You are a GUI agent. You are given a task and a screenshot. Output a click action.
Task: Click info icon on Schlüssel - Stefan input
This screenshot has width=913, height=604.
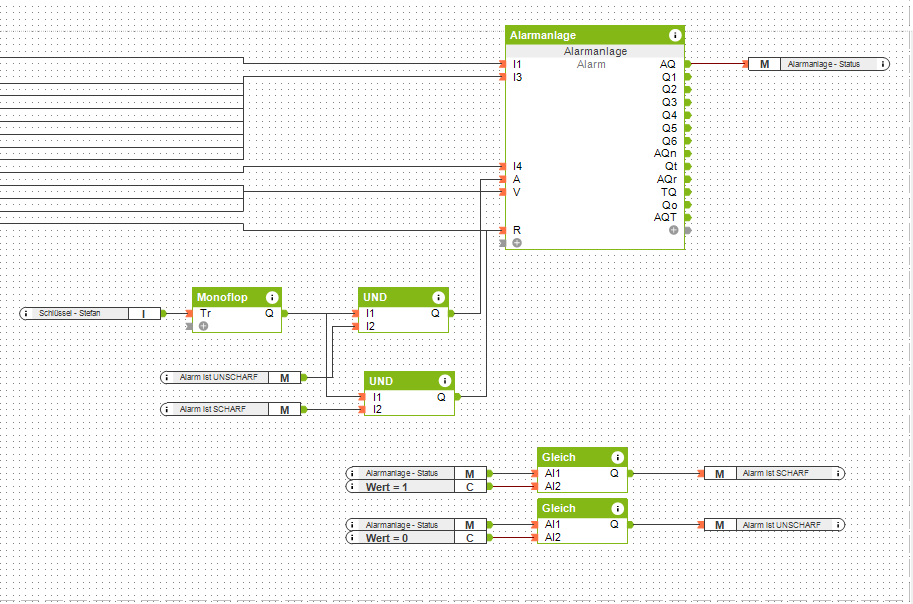point(26,314)
